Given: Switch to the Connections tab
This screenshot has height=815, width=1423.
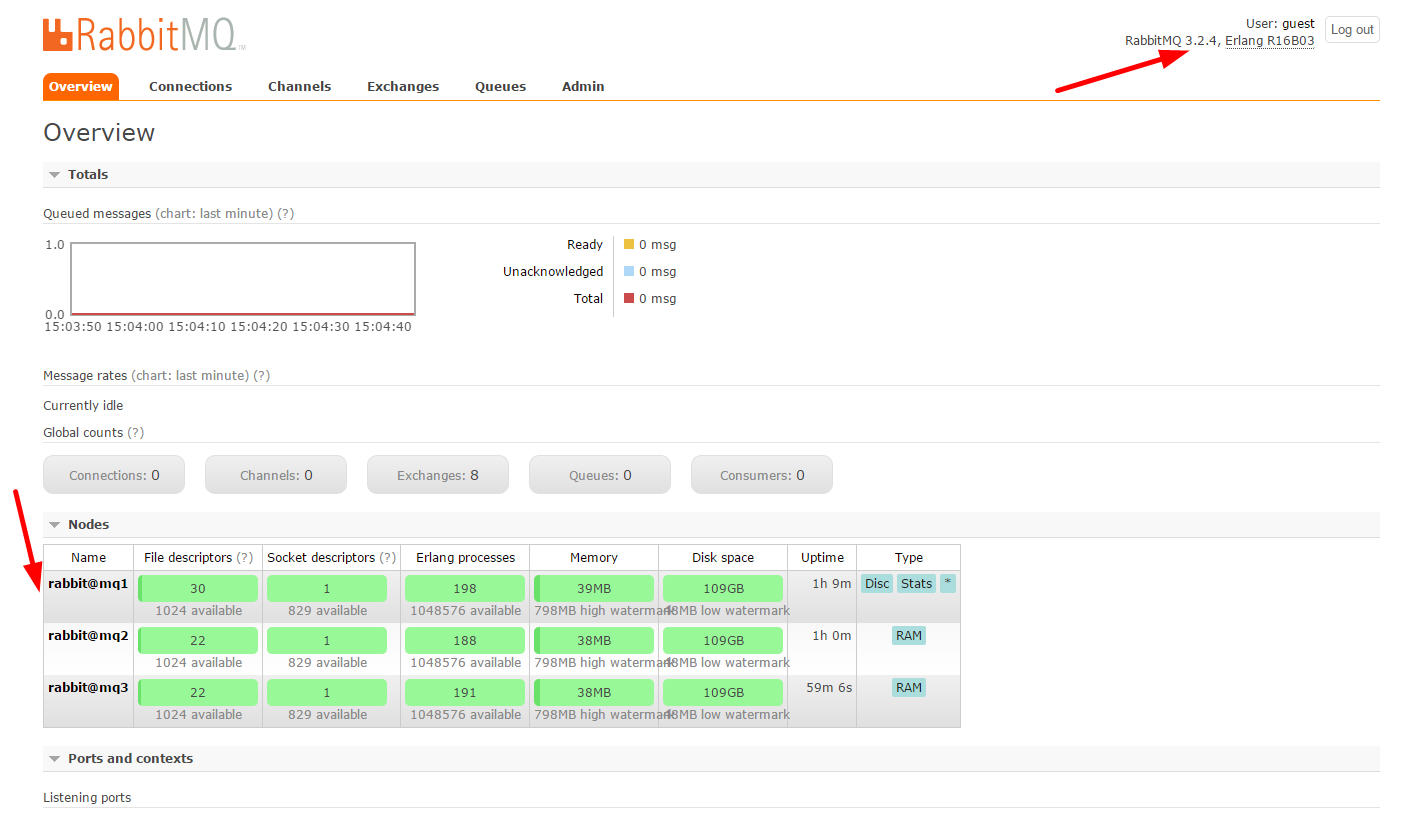Looking at the screenshot, I should (x=190, y=86).
